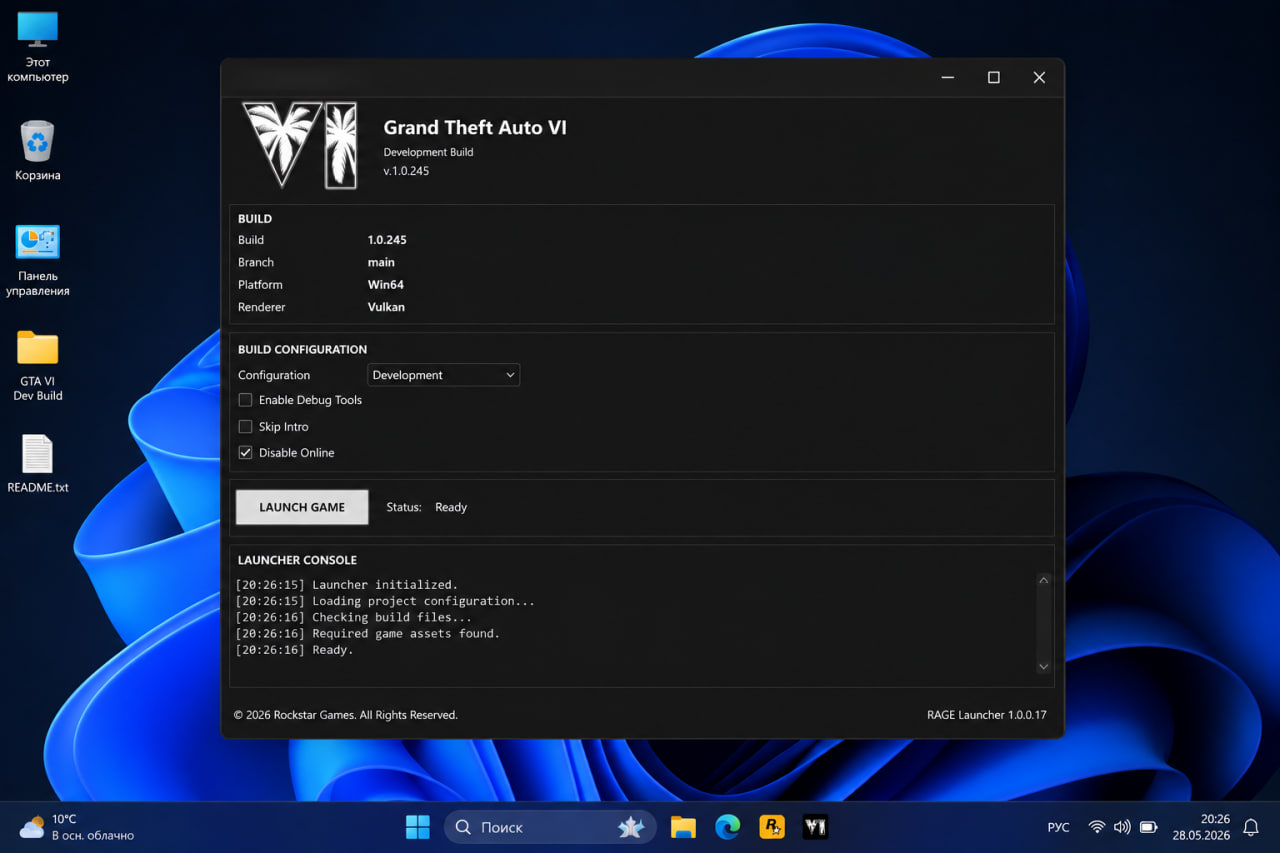Click the RAGE Launcher 1.0.0.17 text

tap(987, 715)
